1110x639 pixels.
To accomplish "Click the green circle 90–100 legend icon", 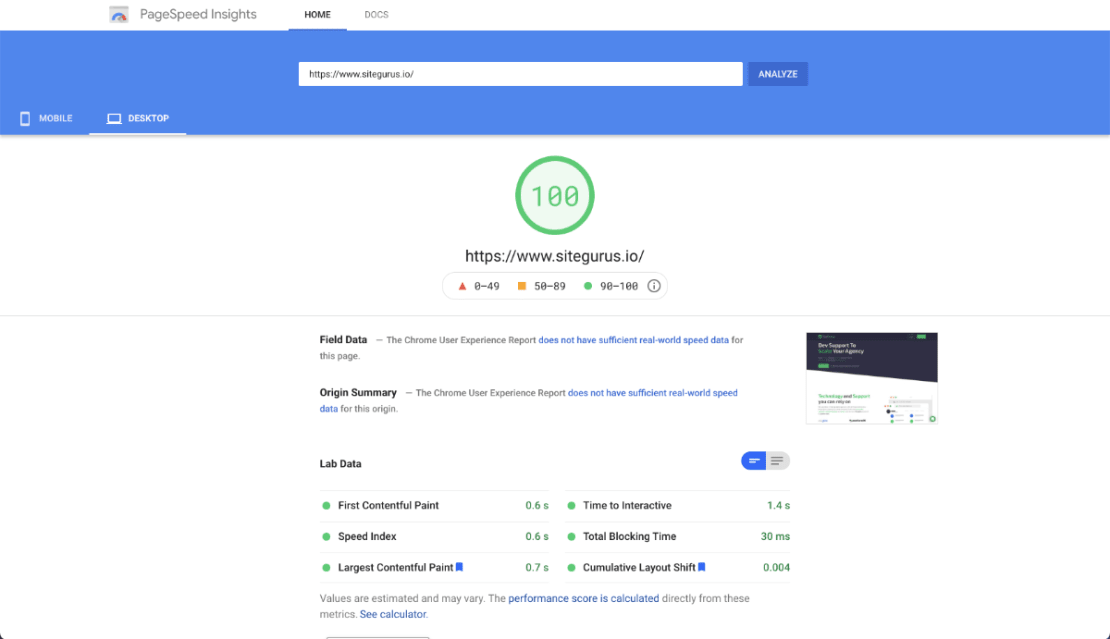I will (x=588, y=286).
